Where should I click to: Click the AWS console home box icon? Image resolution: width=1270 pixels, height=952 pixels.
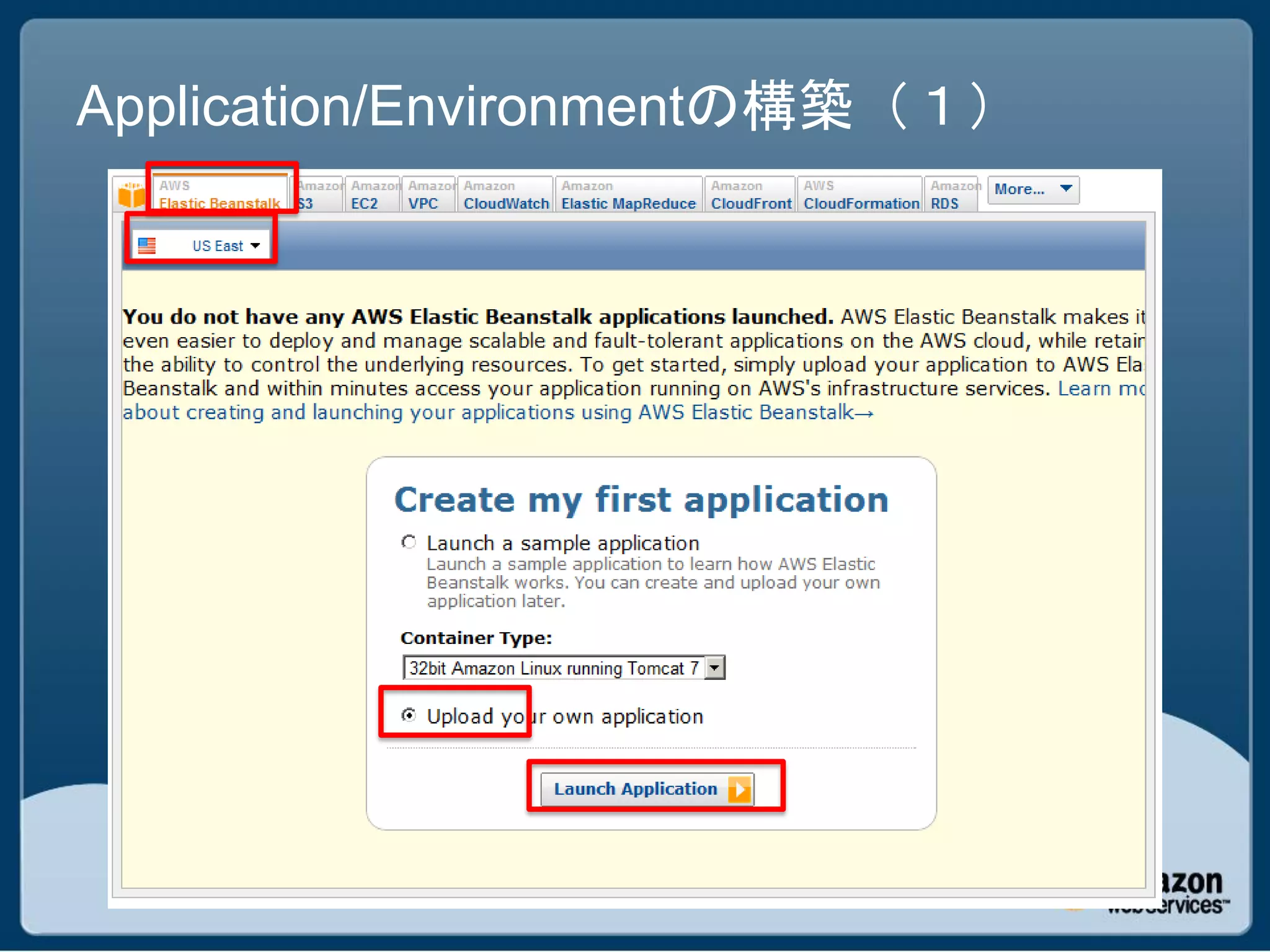pyautogui.click(x=131, y=195)
